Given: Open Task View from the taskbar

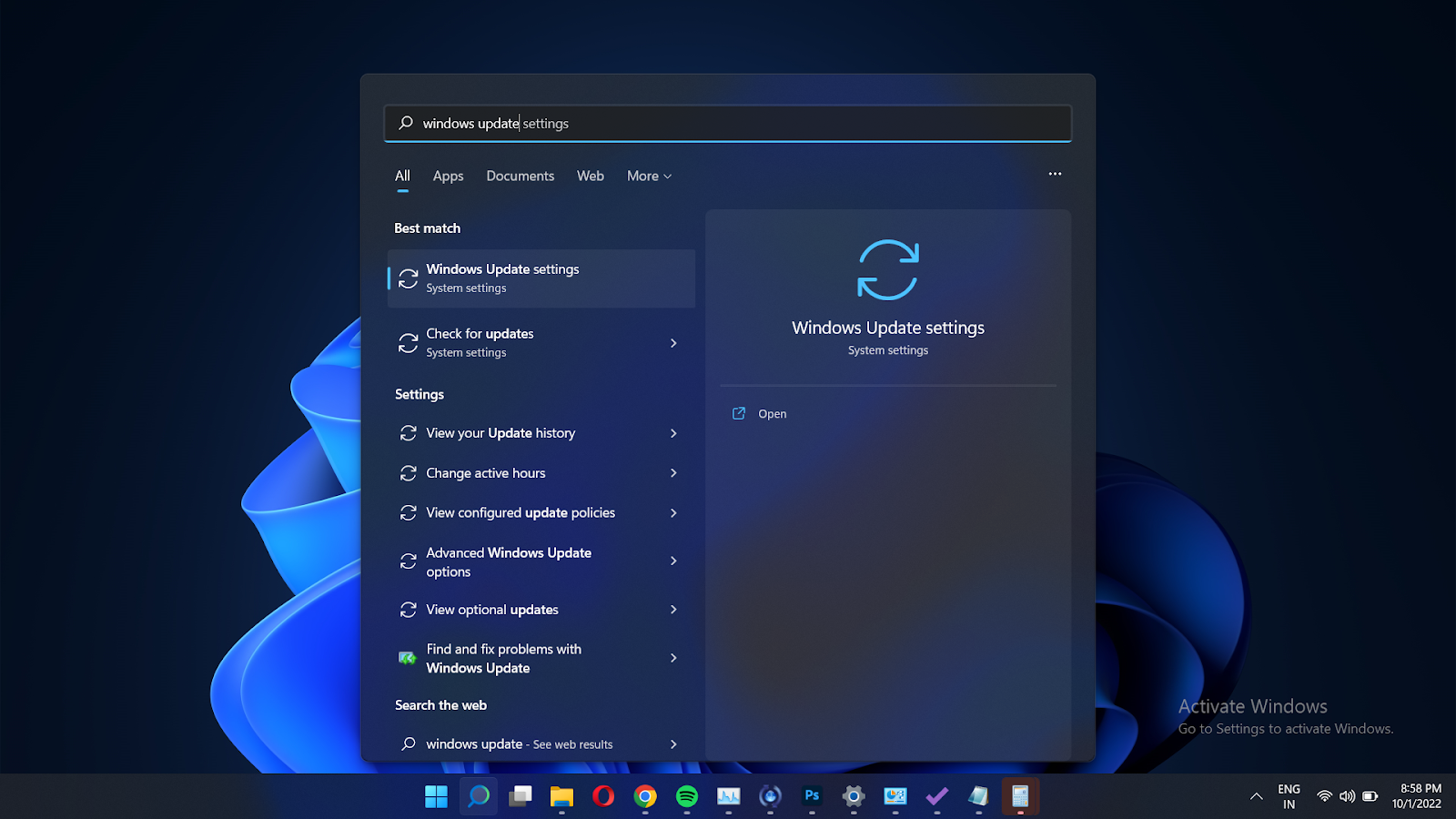Looking at the screenshot, I should pyautogui.click(x=520, y=796).
